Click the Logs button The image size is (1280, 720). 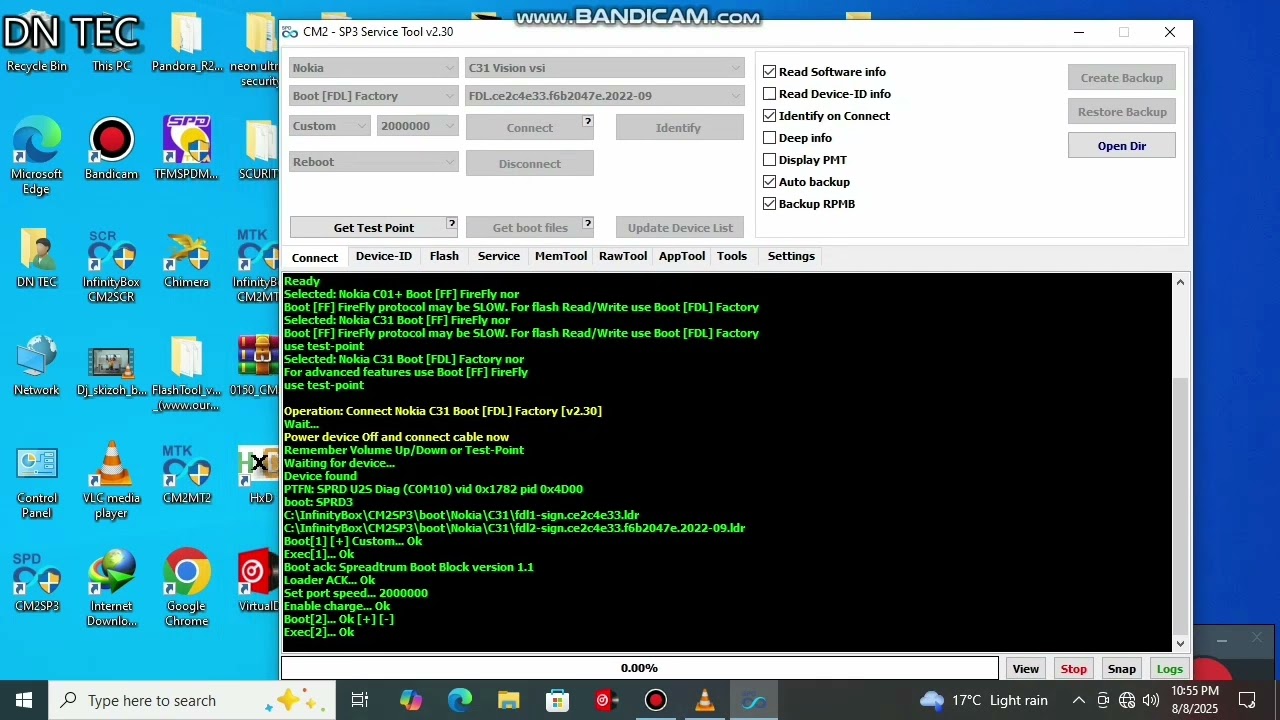click(1169, 668)
